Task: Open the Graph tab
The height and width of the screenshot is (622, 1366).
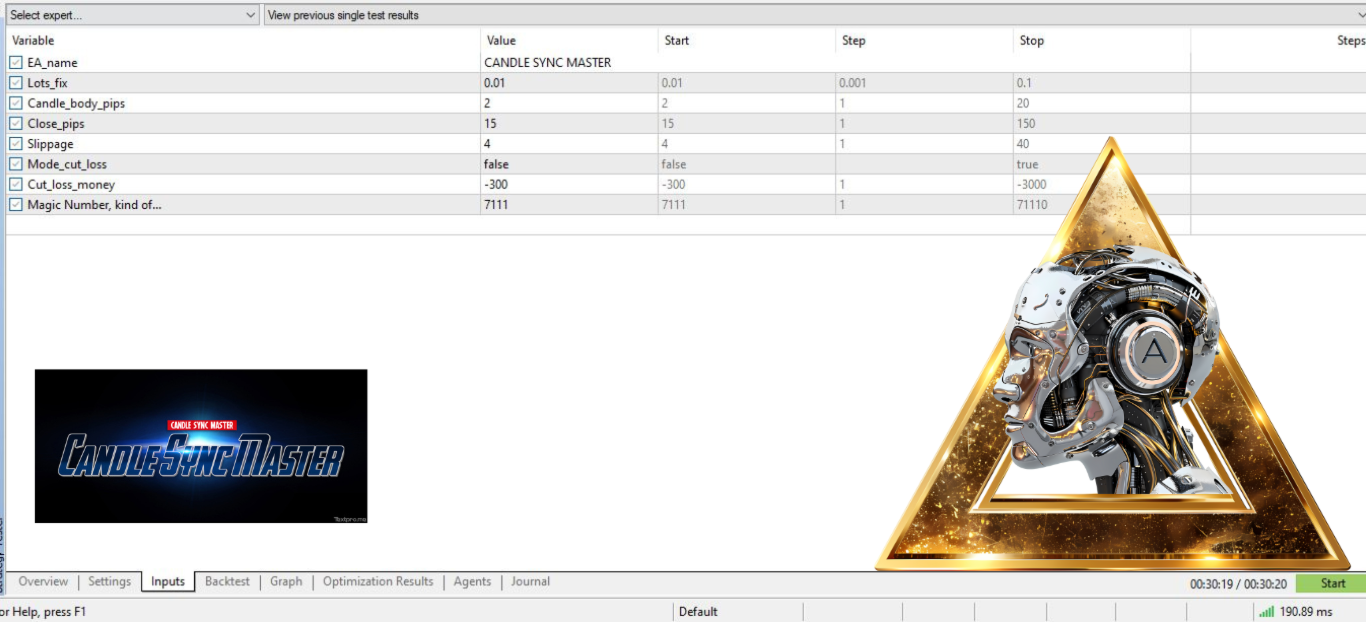Action: (286, 582)
